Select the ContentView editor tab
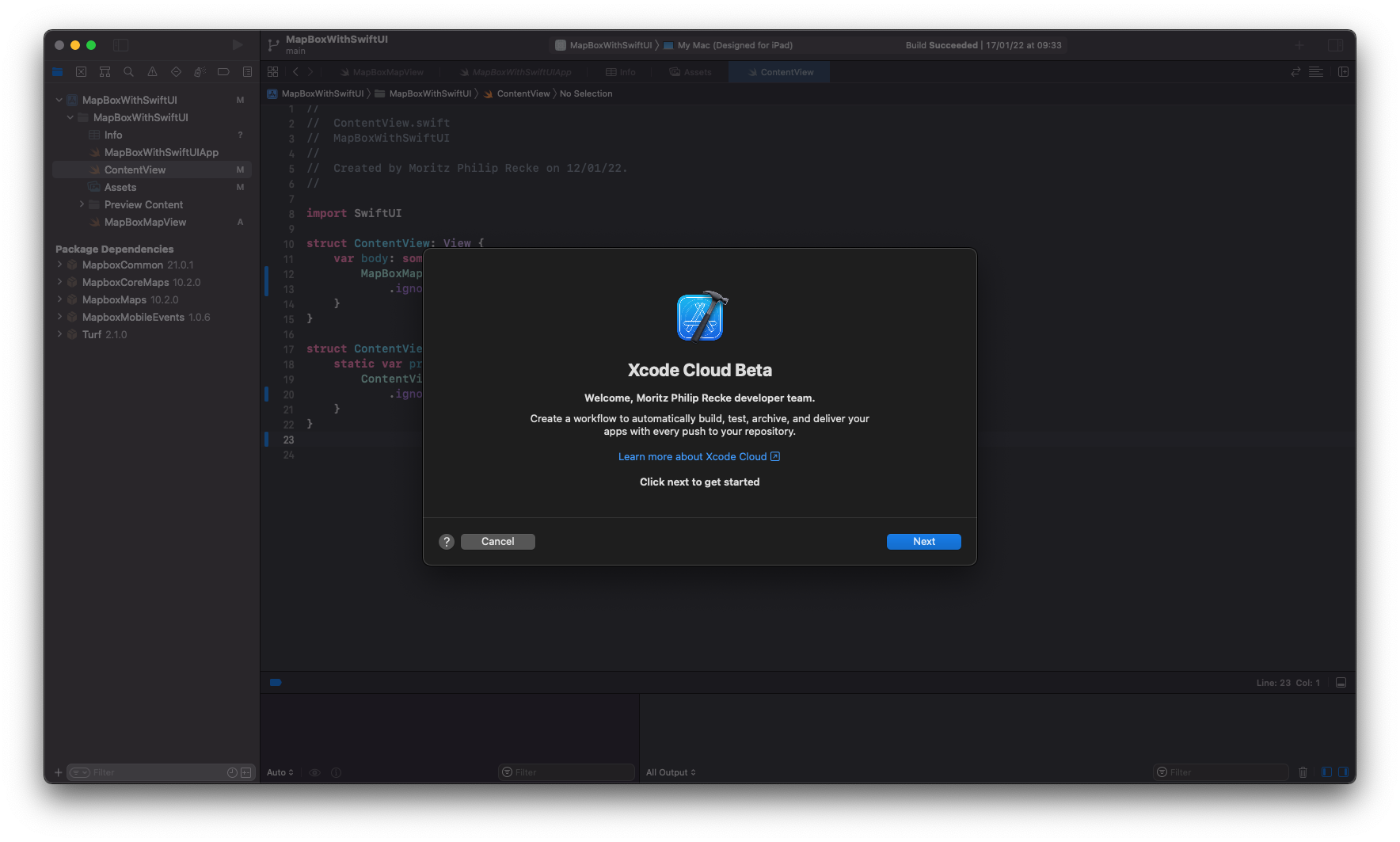 (x=780, y=72)
